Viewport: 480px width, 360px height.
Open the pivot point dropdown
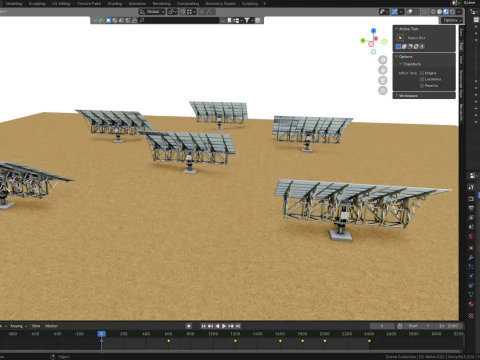pyautogui.click(x=172, y=12)
